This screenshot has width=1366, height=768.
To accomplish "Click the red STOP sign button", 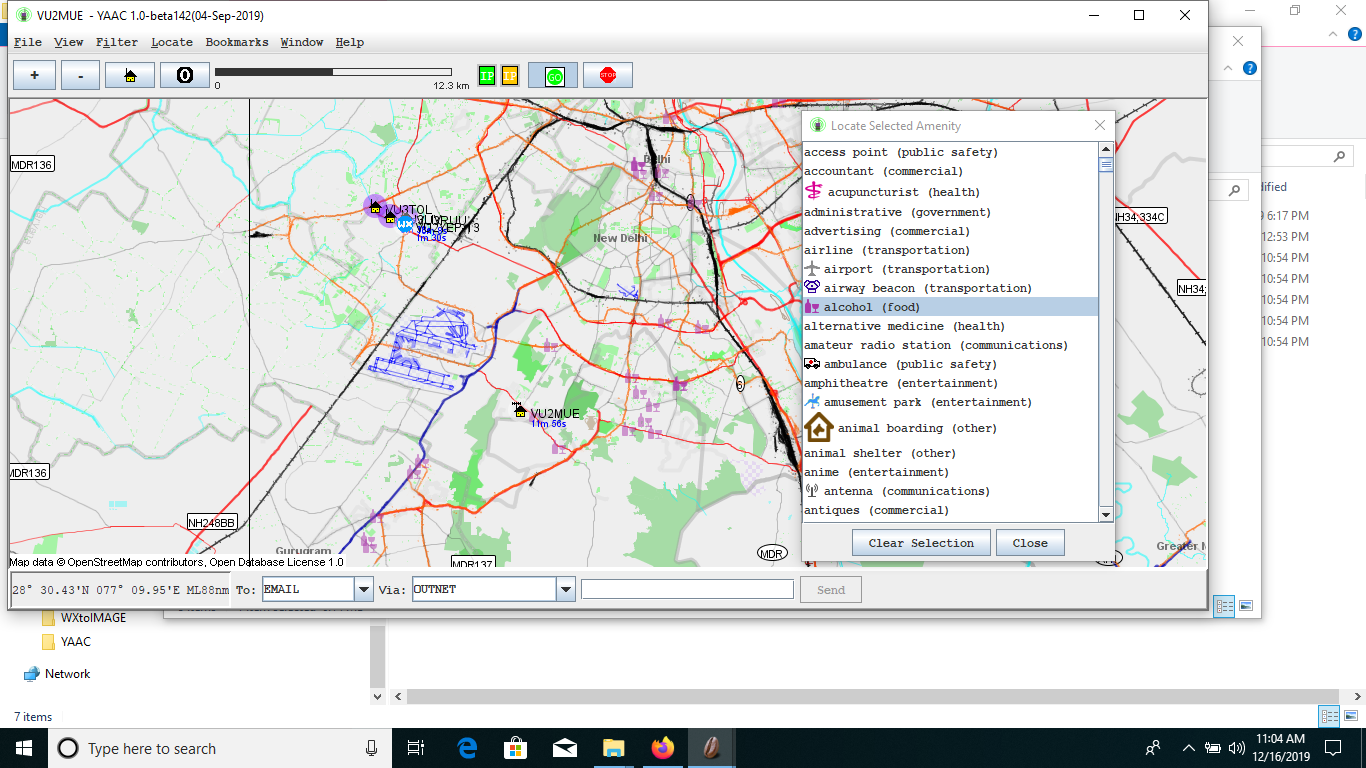I will pos(608,75).
